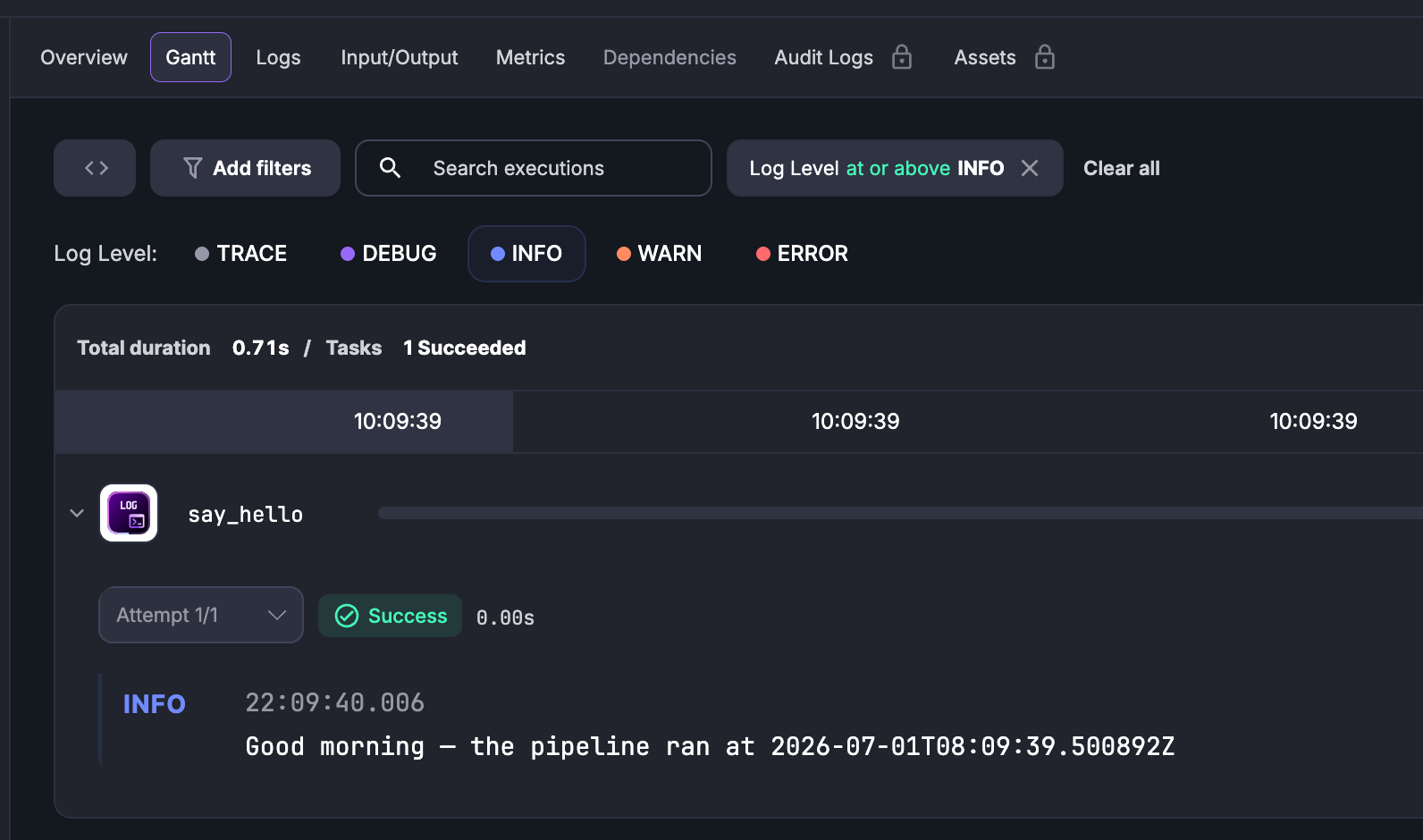Click the Success status badge

[390, 616]
